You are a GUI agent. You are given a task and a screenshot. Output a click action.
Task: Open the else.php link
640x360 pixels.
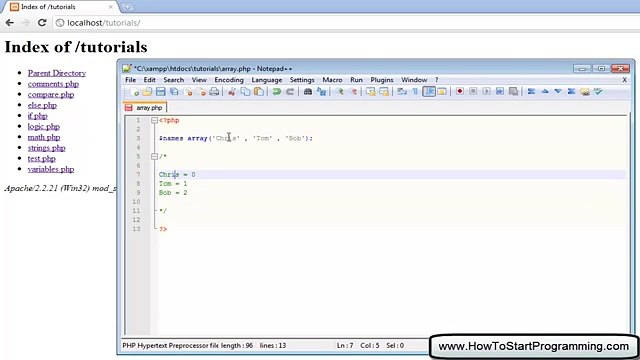tap(42, 105)
